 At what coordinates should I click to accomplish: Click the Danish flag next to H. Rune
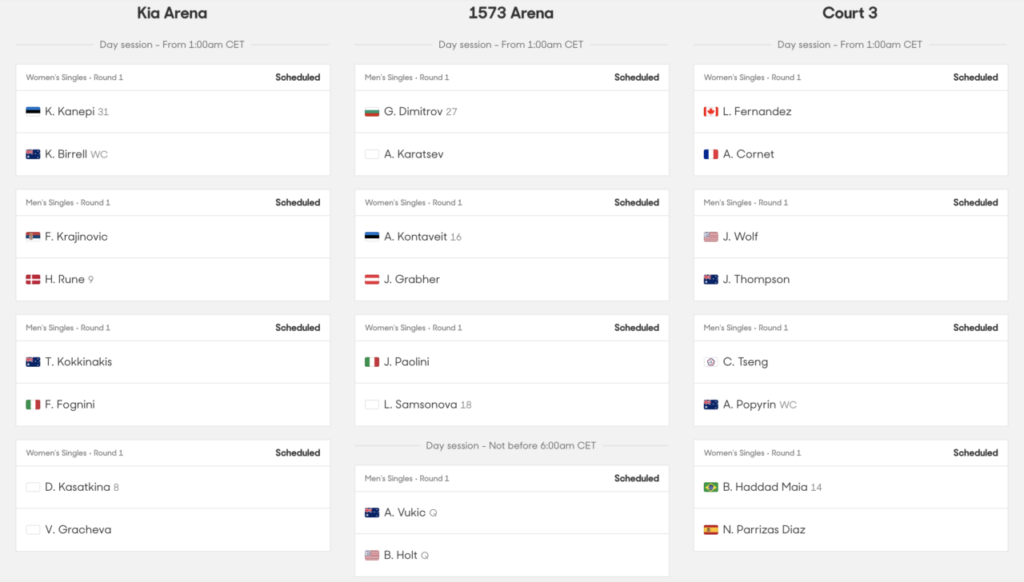(33, 280)
